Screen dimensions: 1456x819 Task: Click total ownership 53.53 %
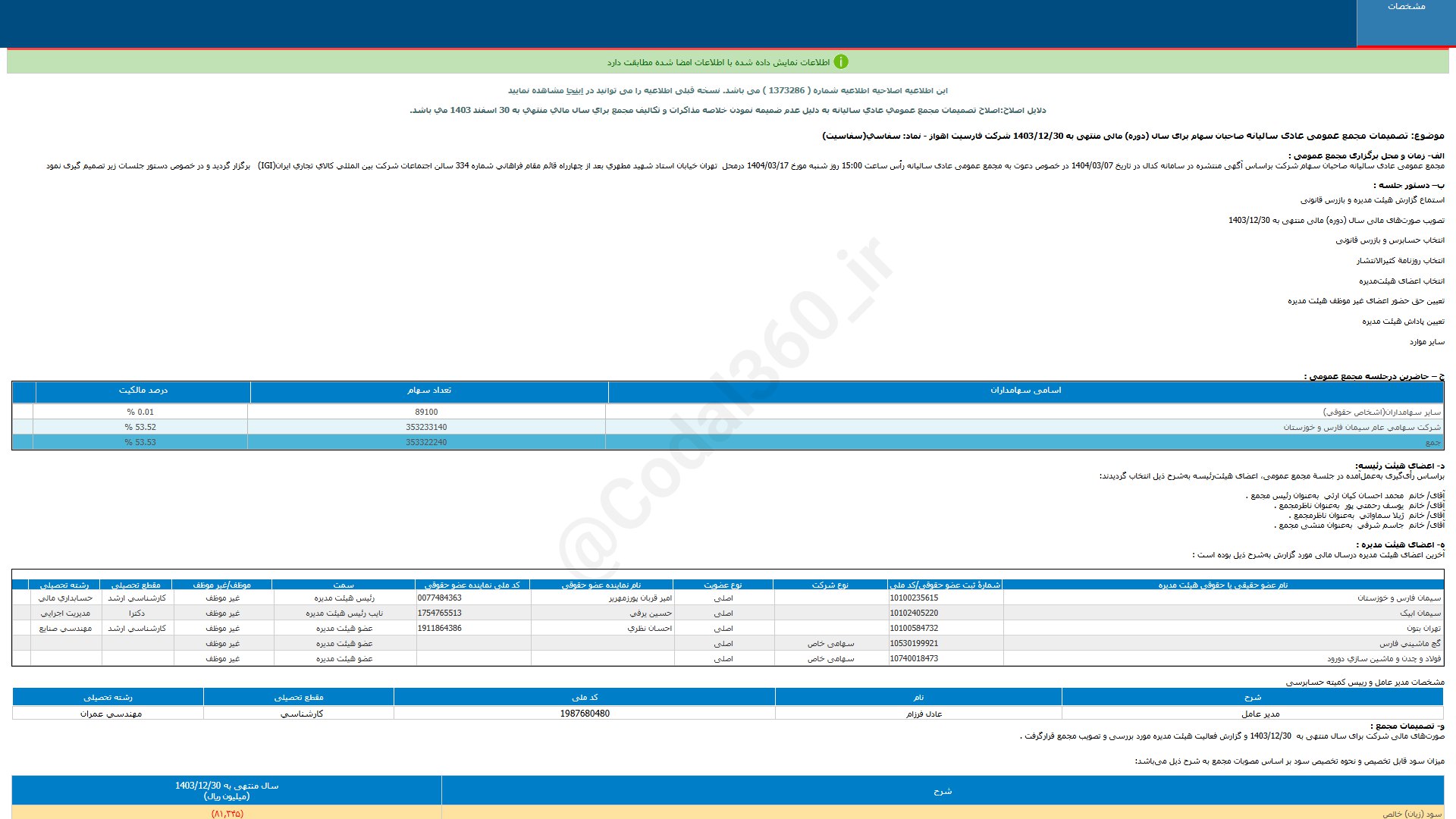pyautogui.click(x=140, y=442)
